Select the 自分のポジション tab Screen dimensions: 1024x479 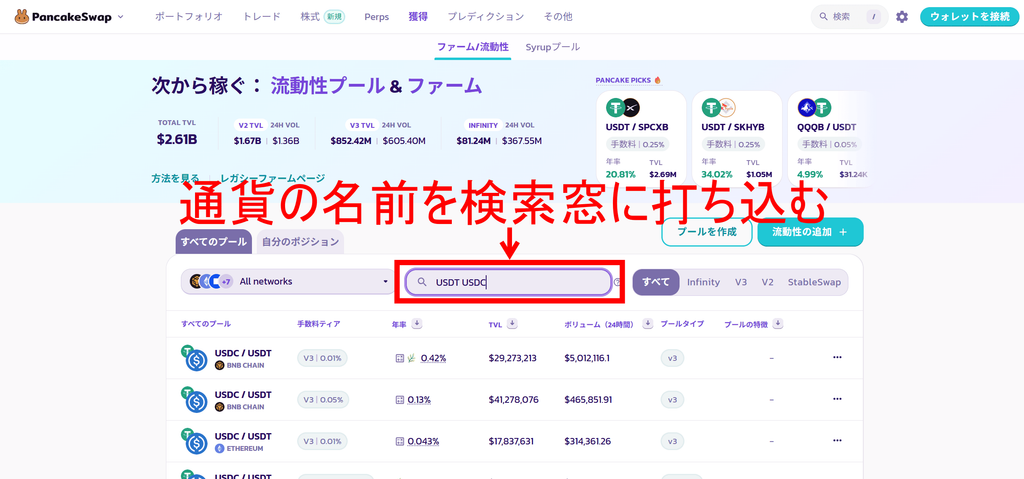point(300,242)
